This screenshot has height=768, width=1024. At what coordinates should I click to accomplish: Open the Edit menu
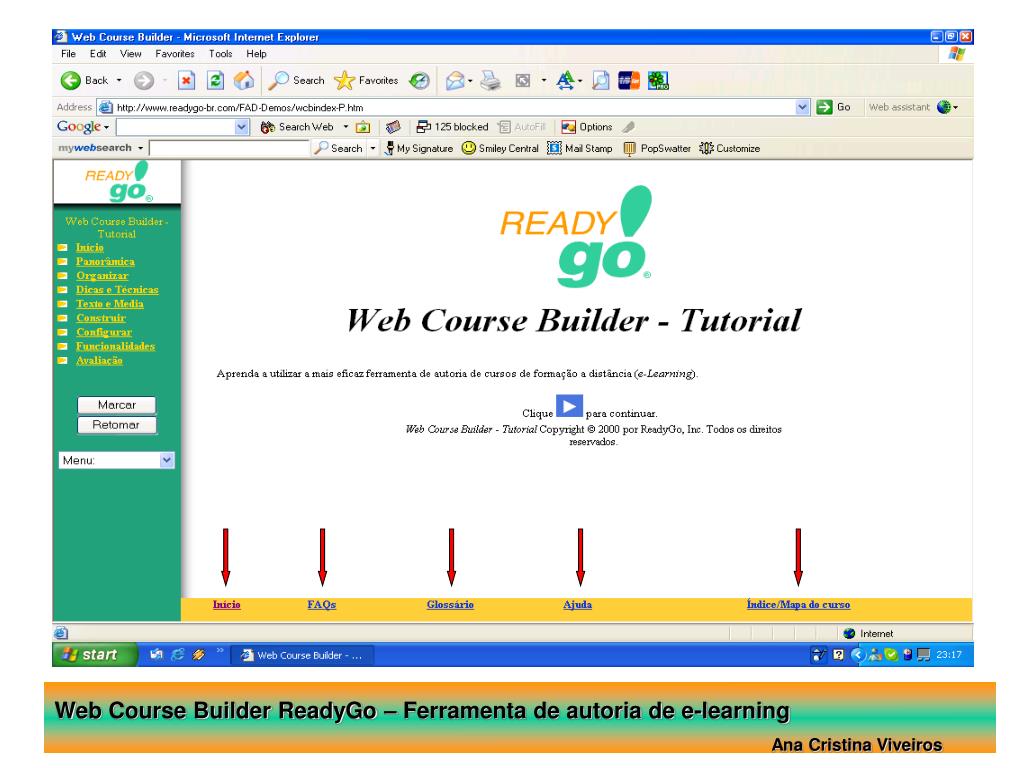[98, 54]
